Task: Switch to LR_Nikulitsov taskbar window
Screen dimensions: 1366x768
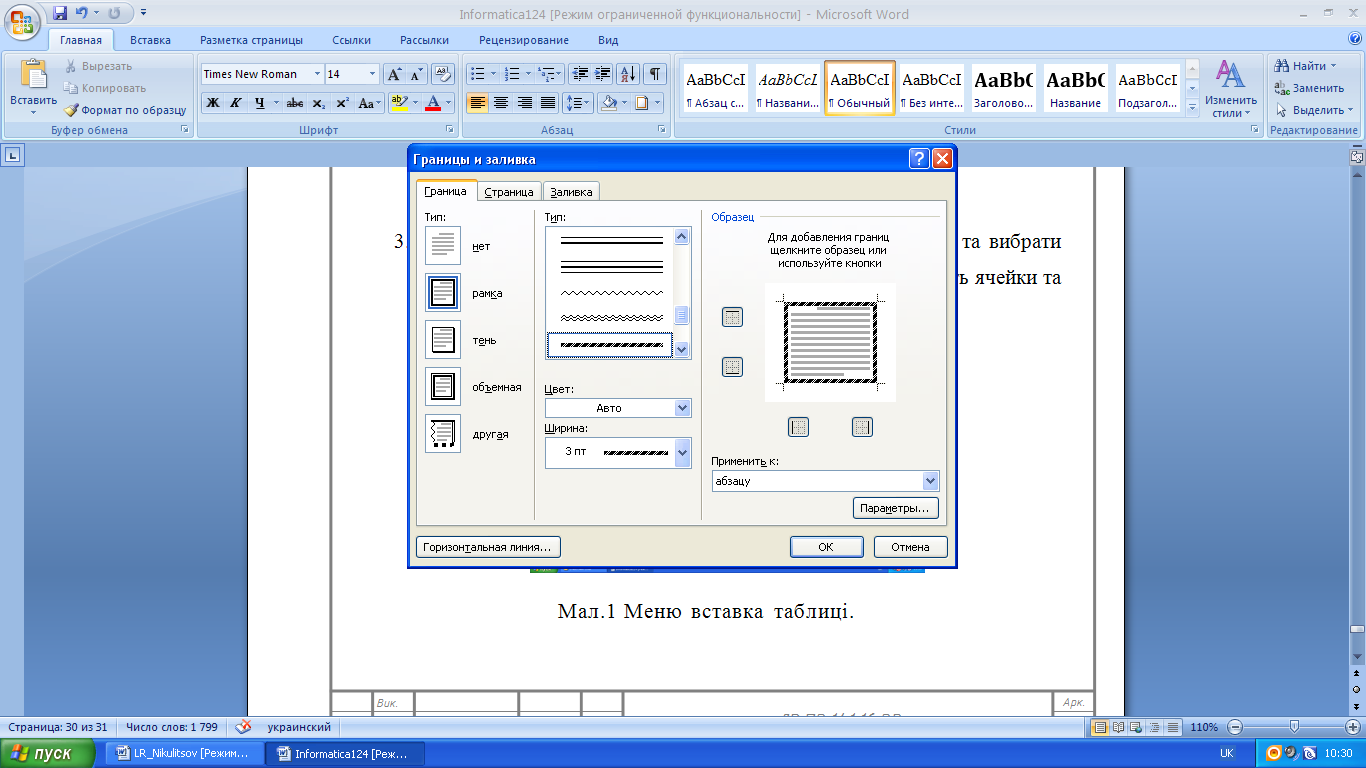Action: 185,753
